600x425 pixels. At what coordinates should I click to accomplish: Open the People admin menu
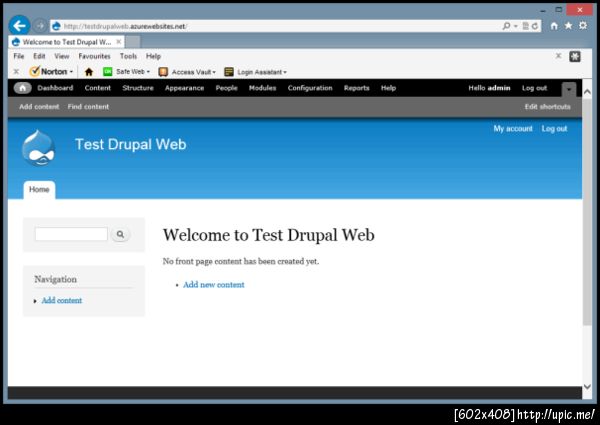pos(227,88)
